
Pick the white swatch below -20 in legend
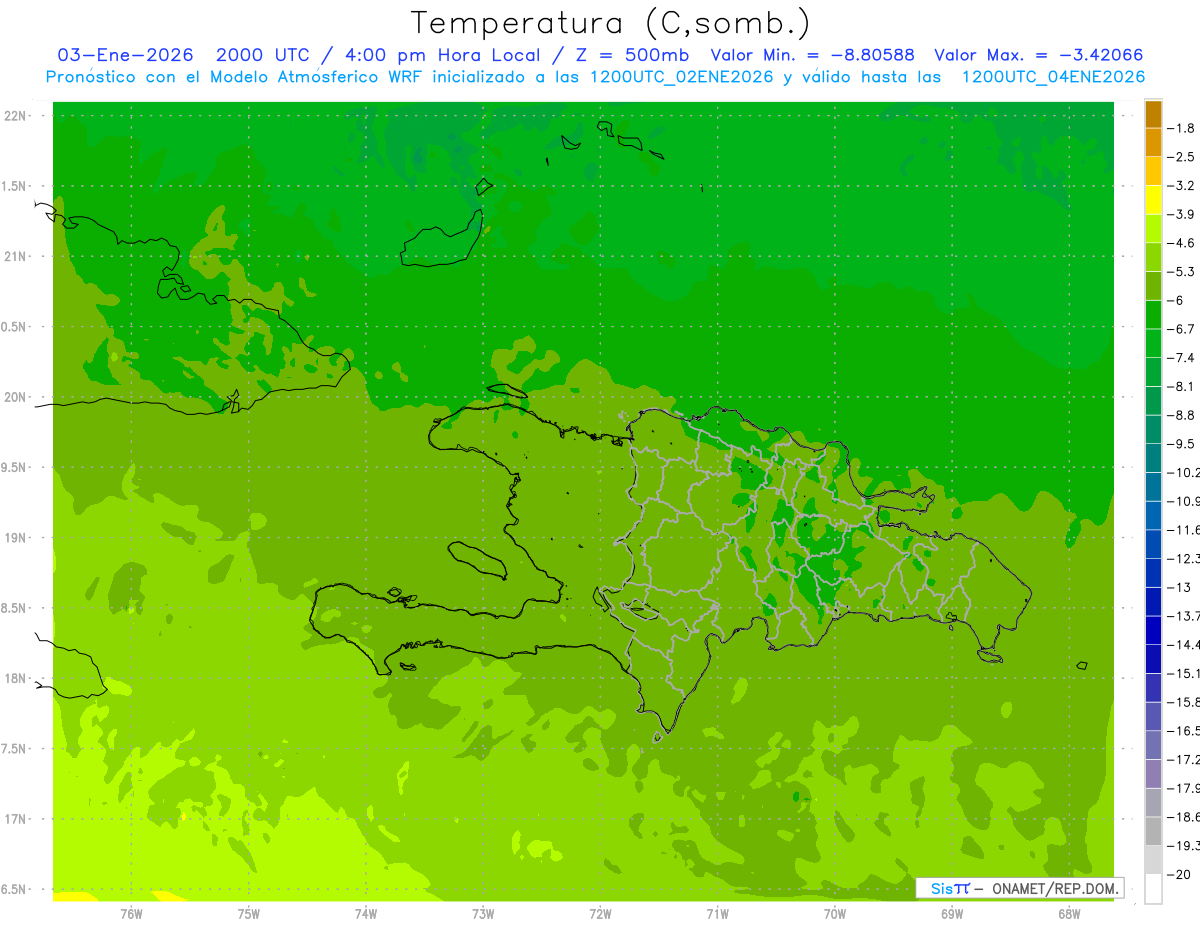point(1153,889)
